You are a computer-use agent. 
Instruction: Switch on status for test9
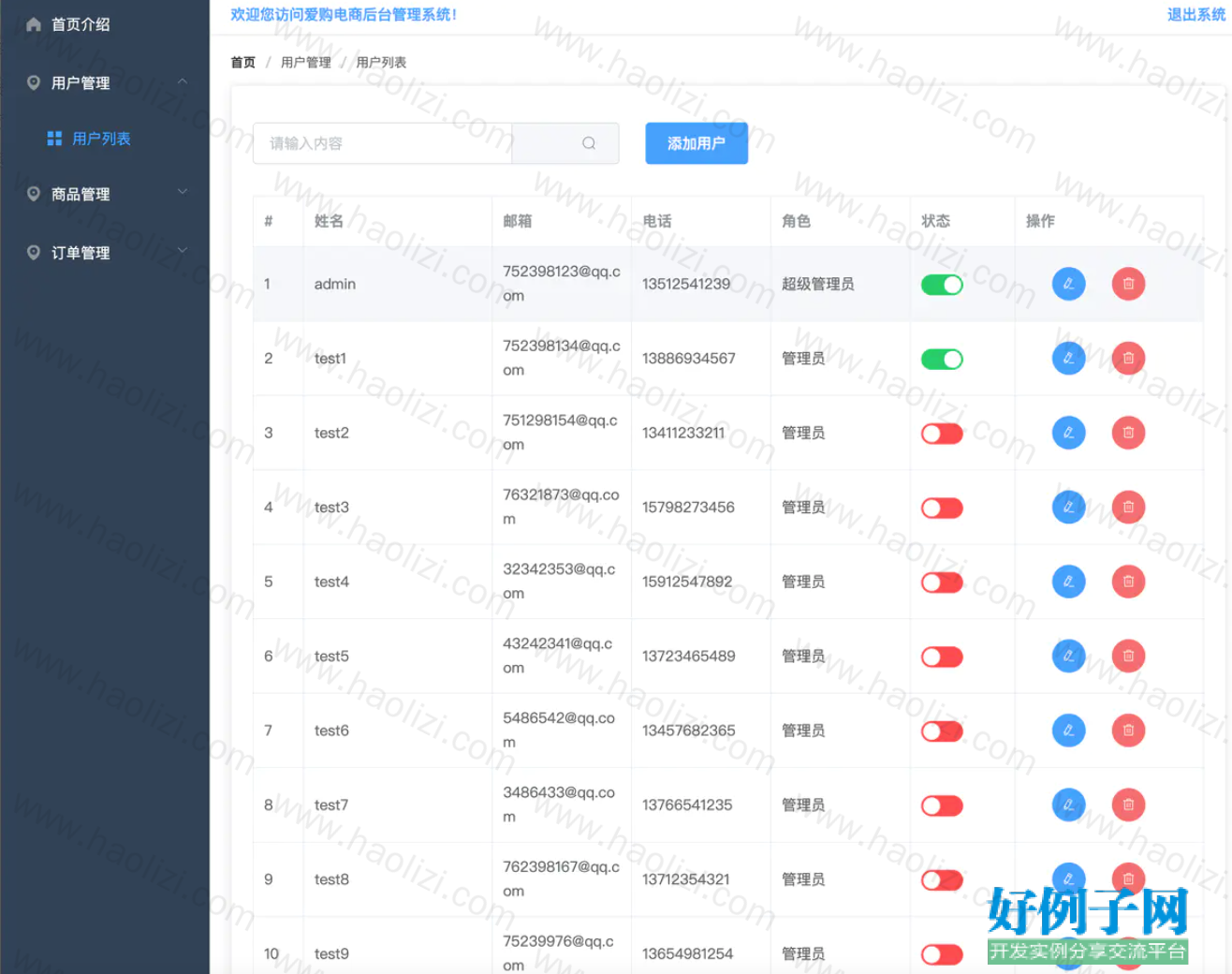point(942,954)
